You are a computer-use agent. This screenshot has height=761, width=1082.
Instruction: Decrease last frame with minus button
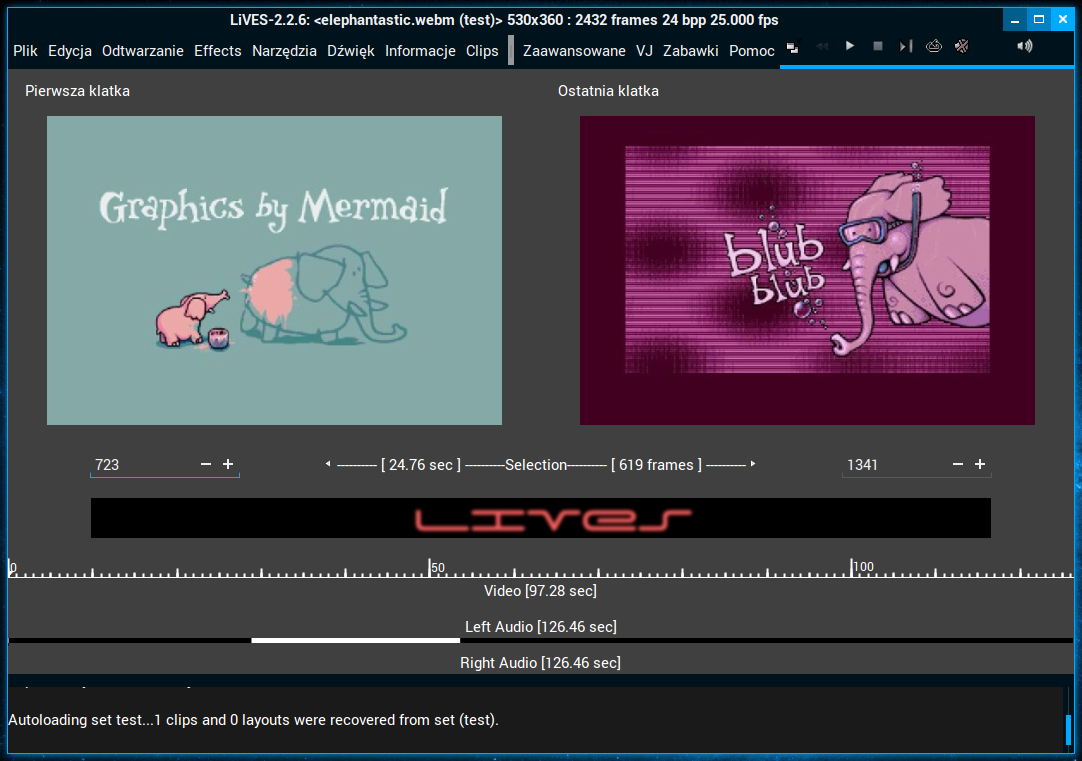tap(958, 464)
